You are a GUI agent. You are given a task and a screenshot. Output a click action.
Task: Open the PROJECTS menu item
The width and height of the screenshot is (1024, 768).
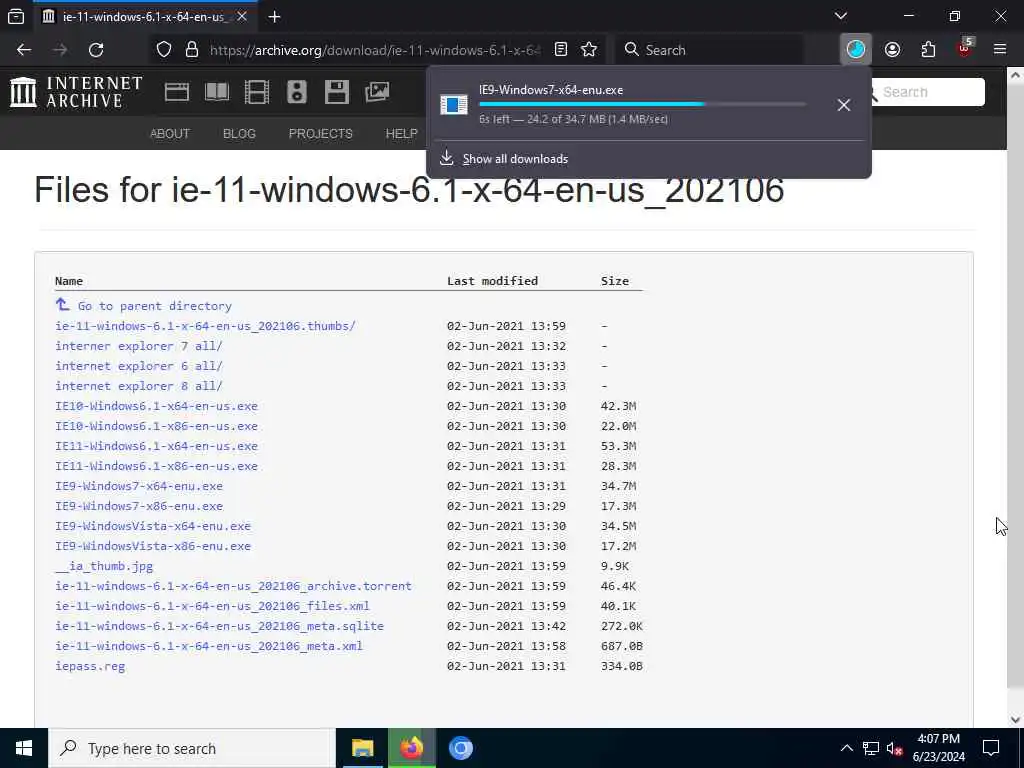pyautogui.click(x=321, y=133)
